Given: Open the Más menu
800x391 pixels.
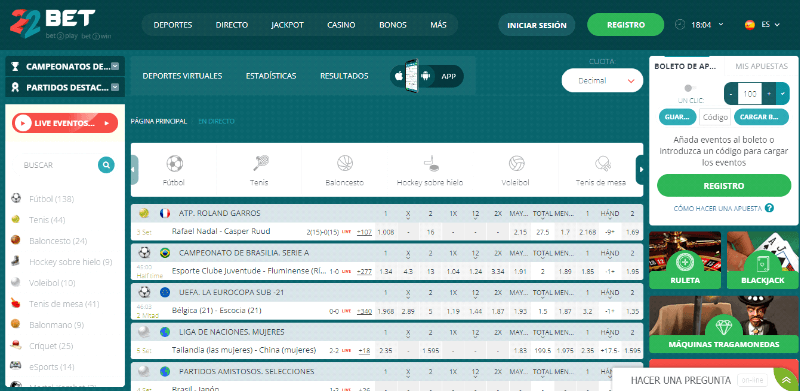Looking at the screenshot, I should 438,25.
